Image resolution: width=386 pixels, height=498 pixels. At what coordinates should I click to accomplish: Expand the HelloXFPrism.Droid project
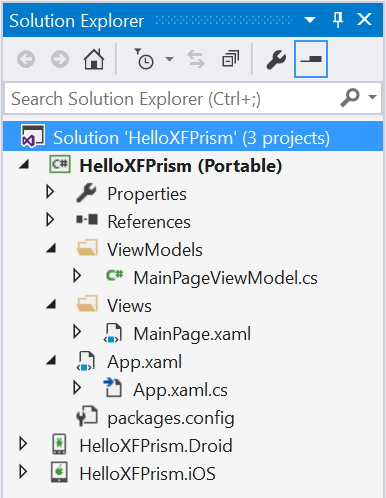(23, 444)
